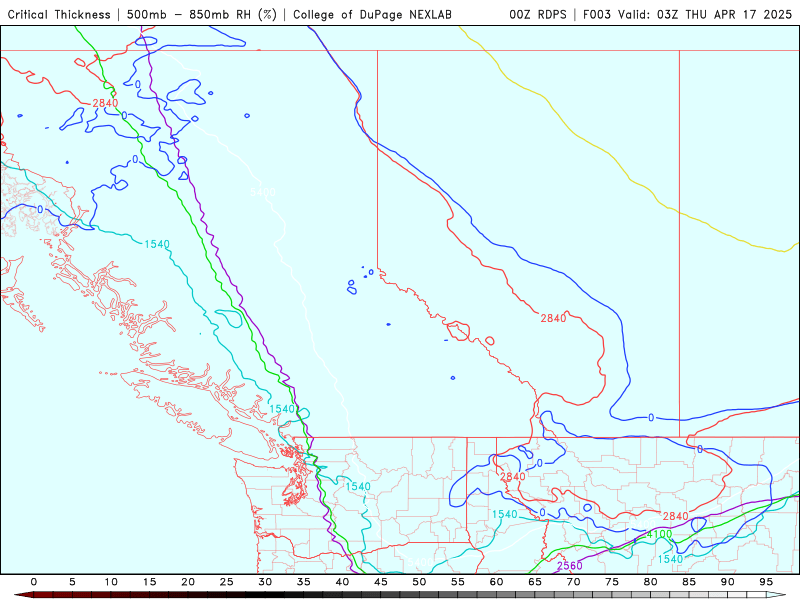Click the green "4100" contour label
Viewport: 800px width, 600px height.
[659, 534]
